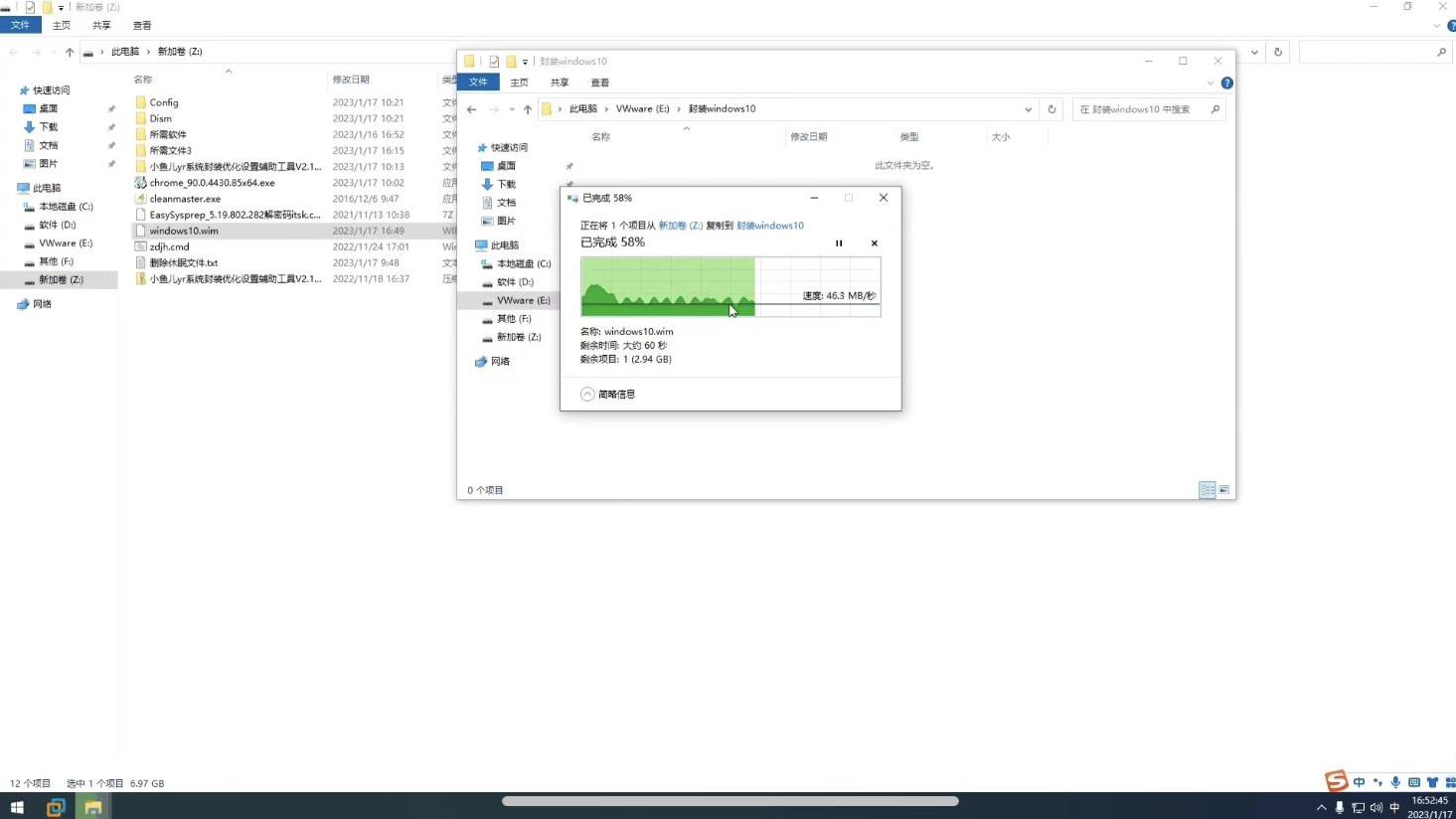Image resolution: width=1456 pixels, height=819 pixels.
Task: Sort by 名称 column in 封装windows10 window
Action: click(601, 137)
